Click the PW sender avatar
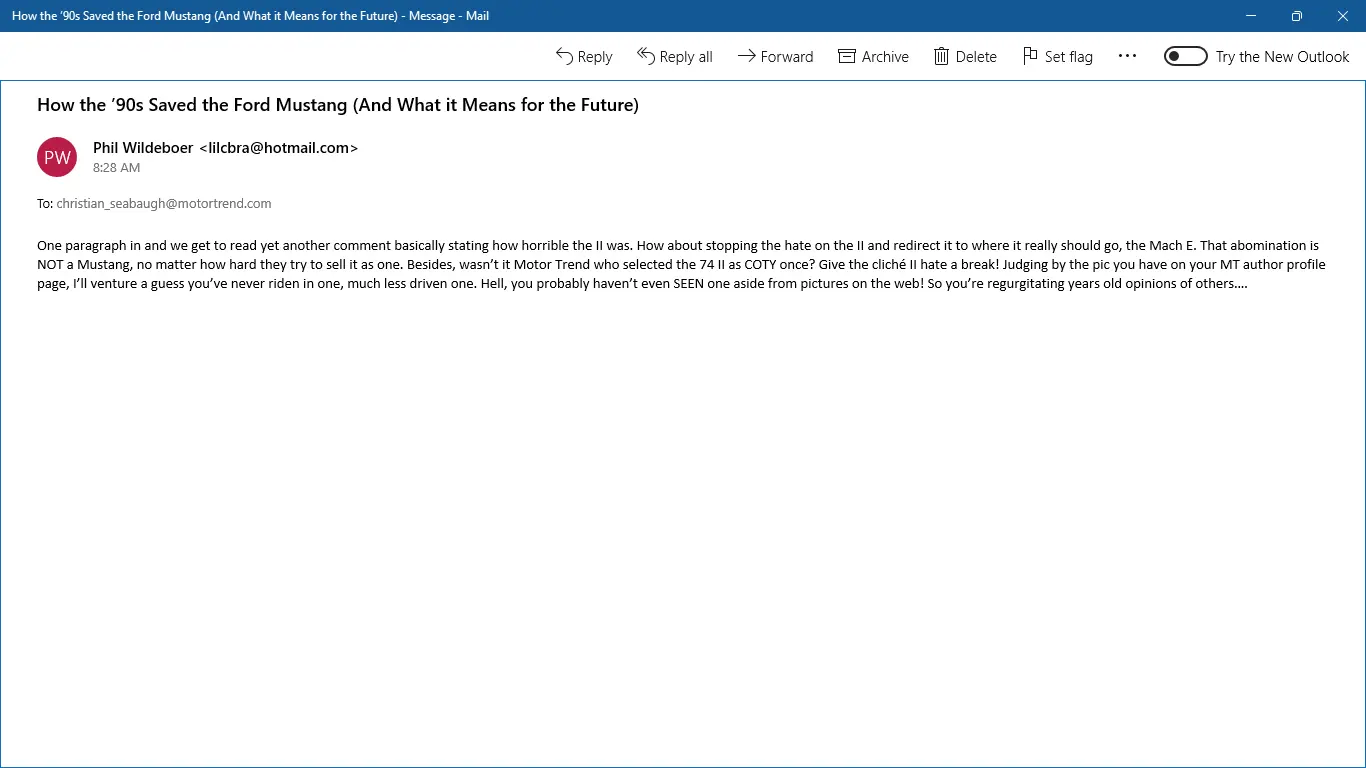 coord(57,157)
